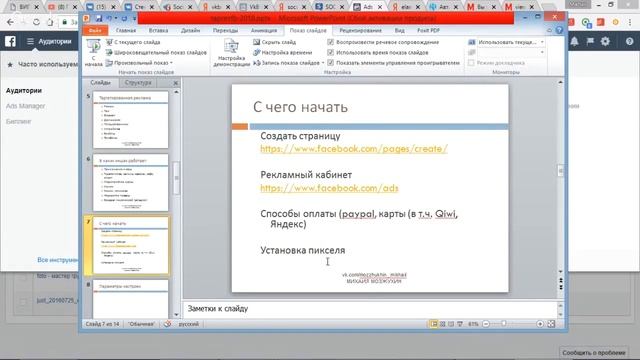Expand Record Slide Show dropdown arrow
Viewport: 640px width, 360px height.
pos(323,63)
